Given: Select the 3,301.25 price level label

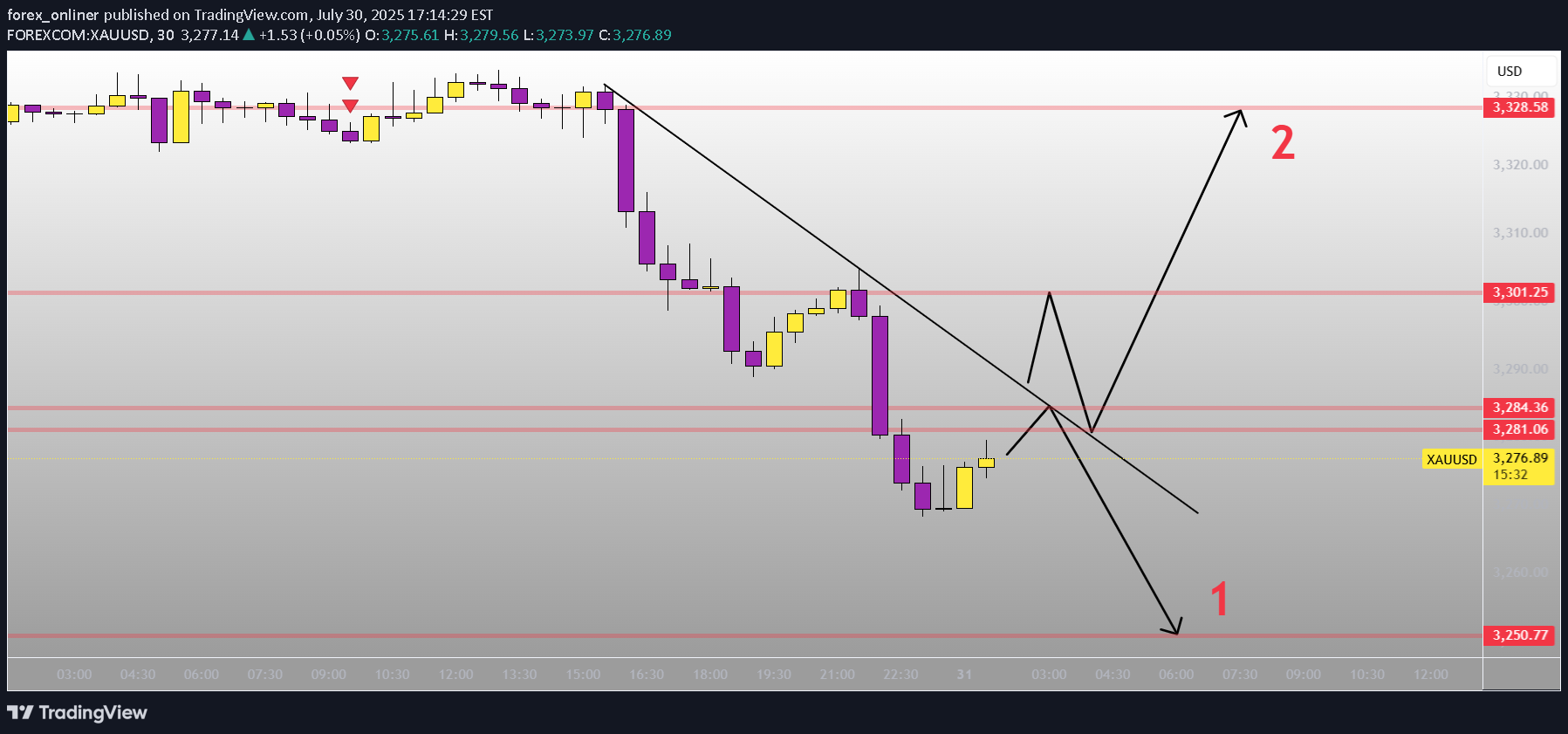Looking at the screenshot, I should (x=1519, y=292).
